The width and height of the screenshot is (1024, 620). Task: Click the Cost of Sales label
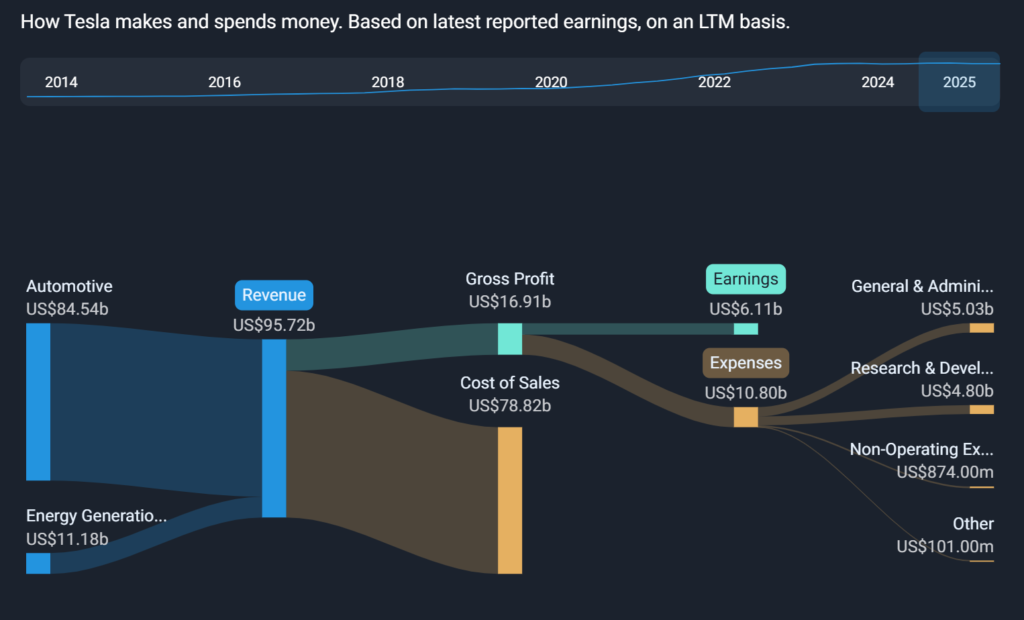click(509, 383)
